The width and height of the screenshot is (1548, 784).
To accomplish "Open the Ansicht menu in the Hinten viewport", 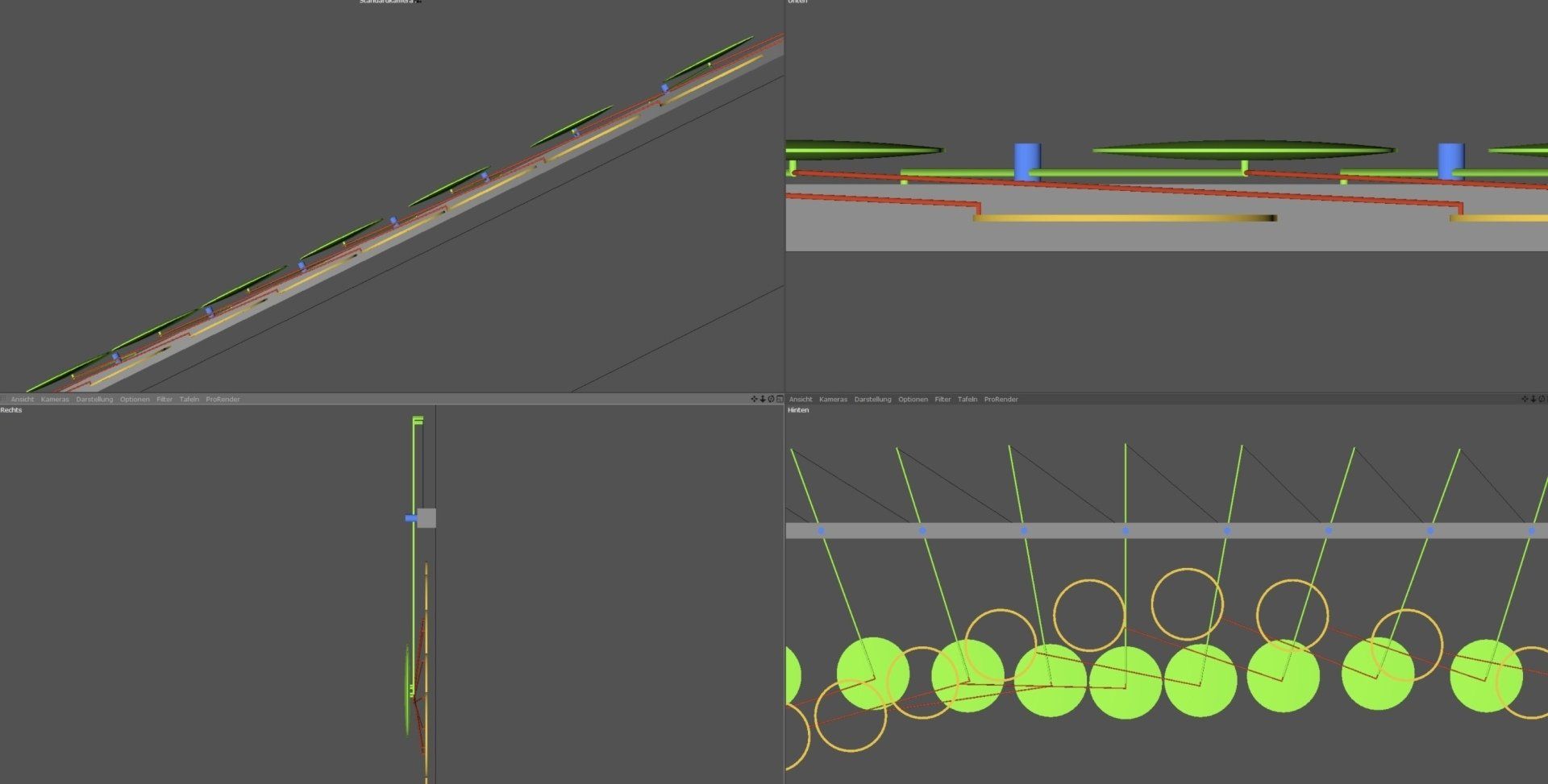I will (x=801, y=400).
